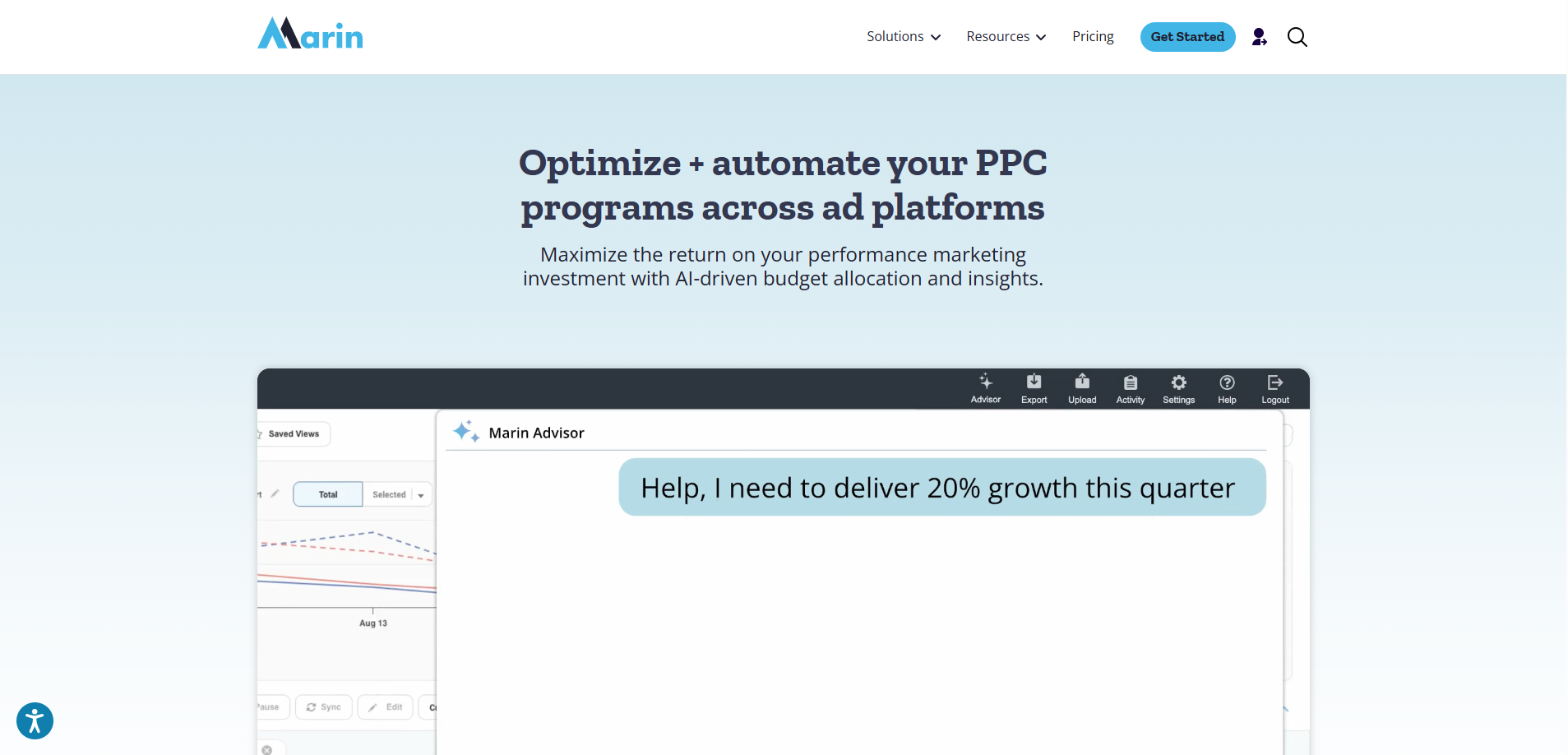Click the Aug 13 chart axis label
This screenshot has width=1568, height=755.
[x=372, y=623]
